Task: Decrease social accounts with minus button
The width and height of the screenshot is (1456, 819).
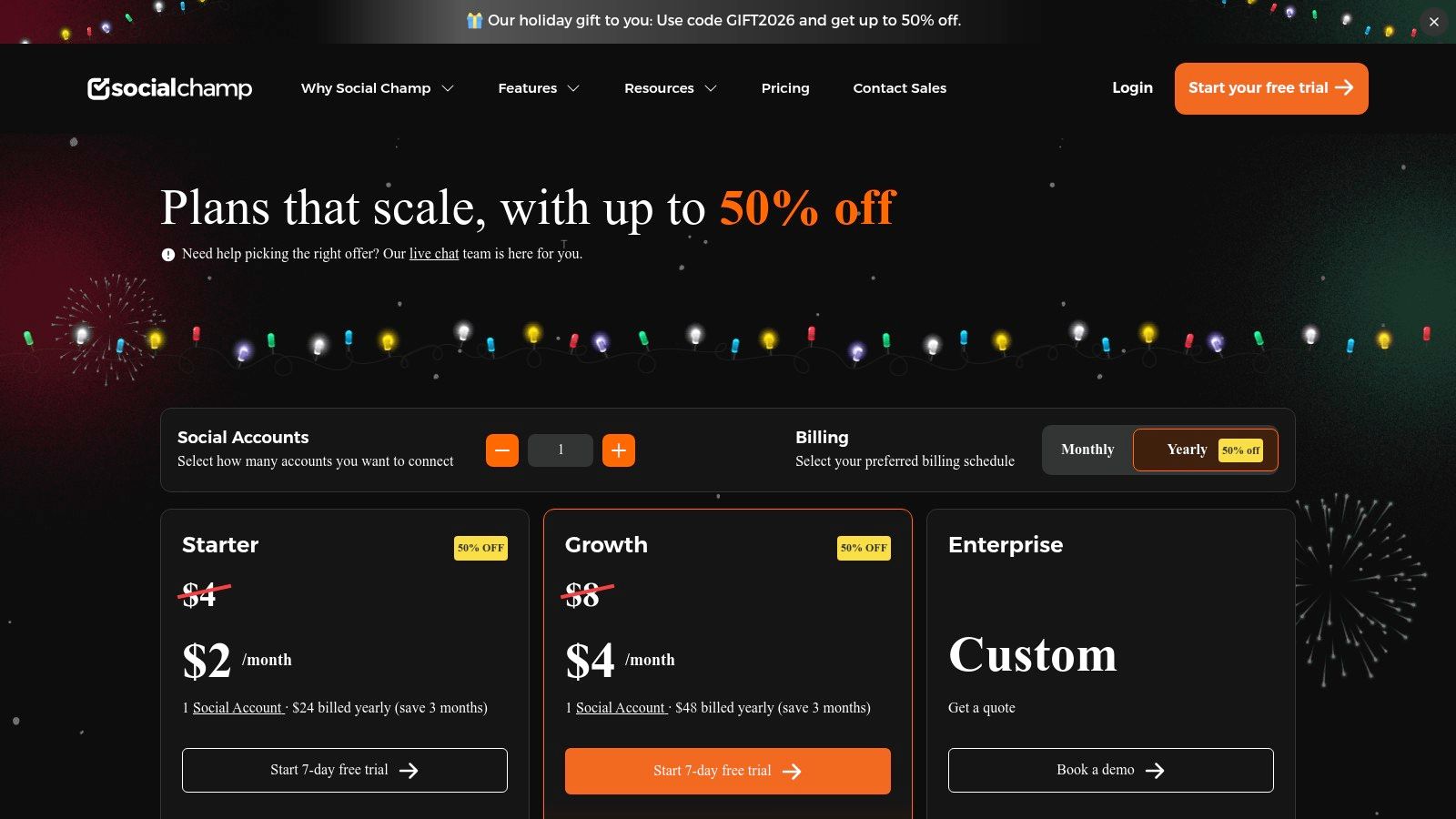Action: tap(502, 450)
